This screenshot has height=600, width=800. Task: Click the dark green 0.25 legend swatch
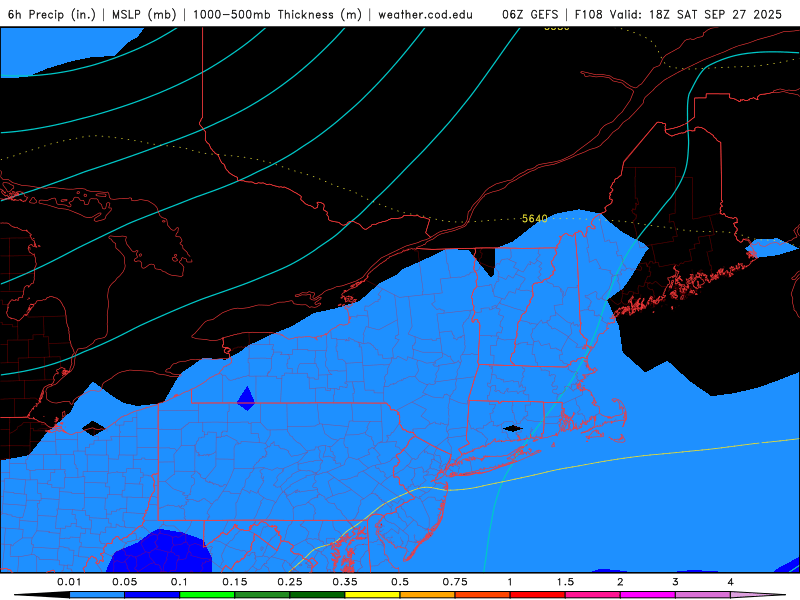pyautogui.click(x=317, y=595)
